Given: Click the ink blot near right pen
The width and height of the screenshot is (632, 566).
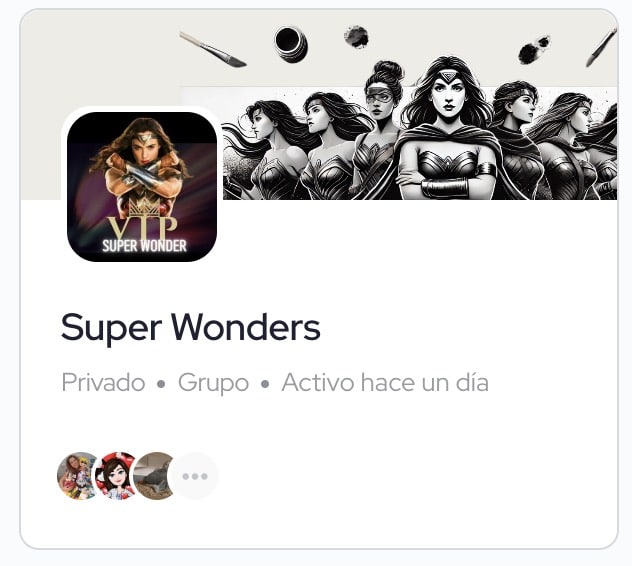Looking at the screenshot, I should pyautogui.click(x=534, y=50).
